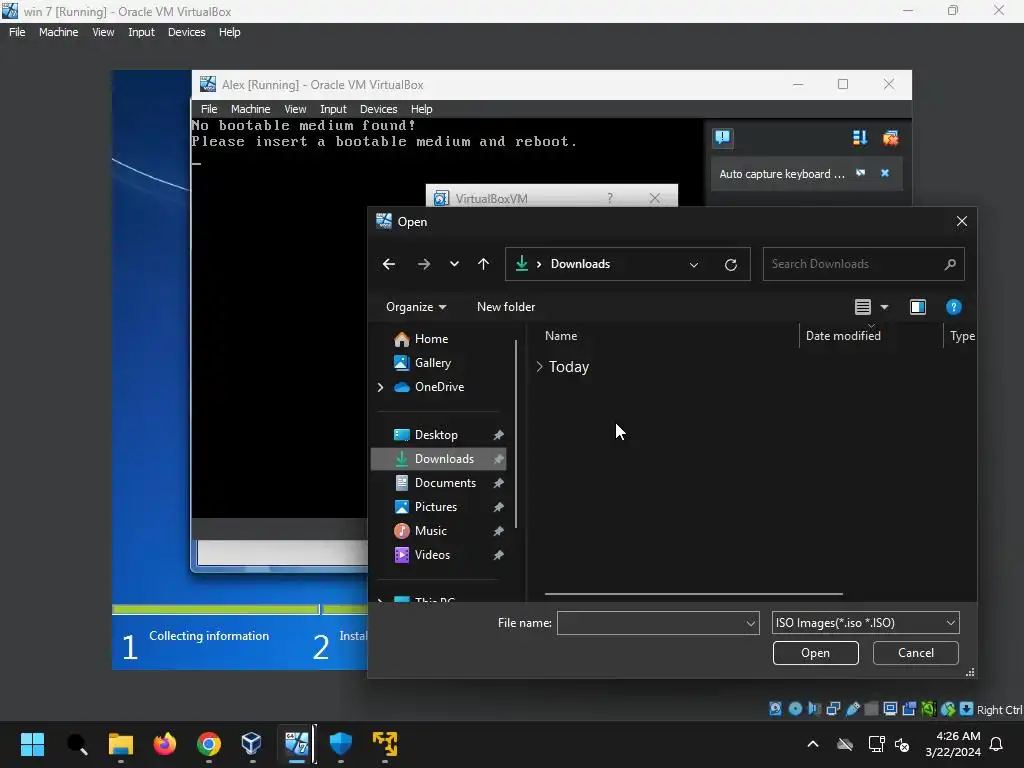Open the recent locations dropdown
This screenshot has height=768, width=1024.
(454, 264)
